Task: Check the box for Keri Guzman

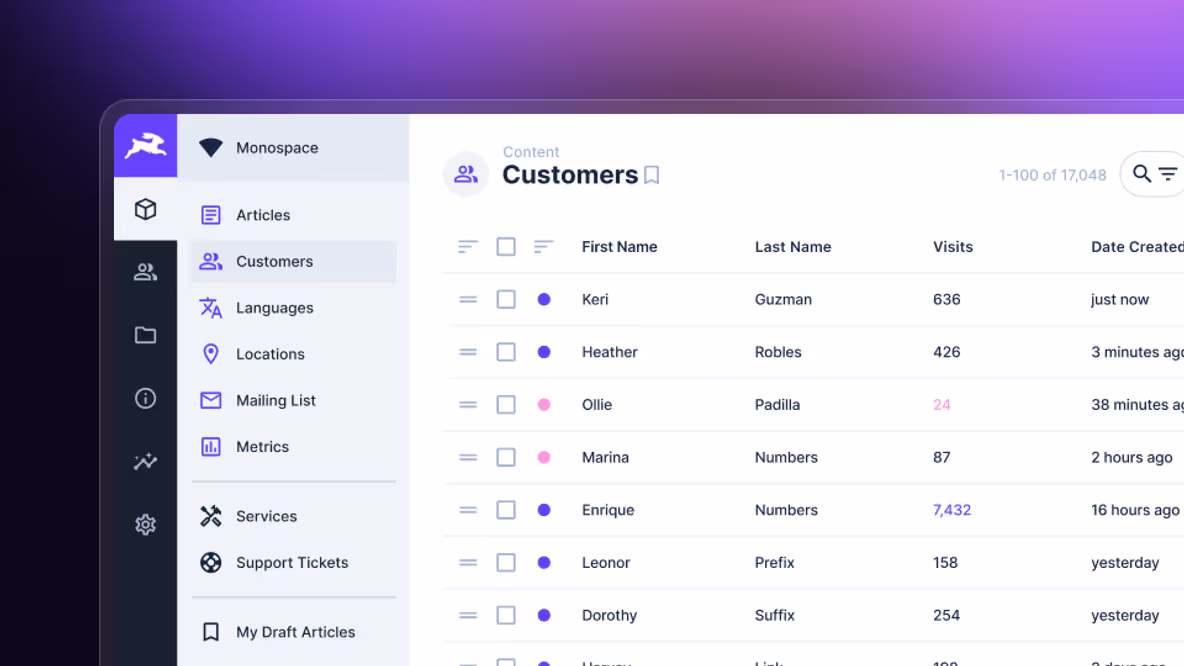Action: point(506,300)
